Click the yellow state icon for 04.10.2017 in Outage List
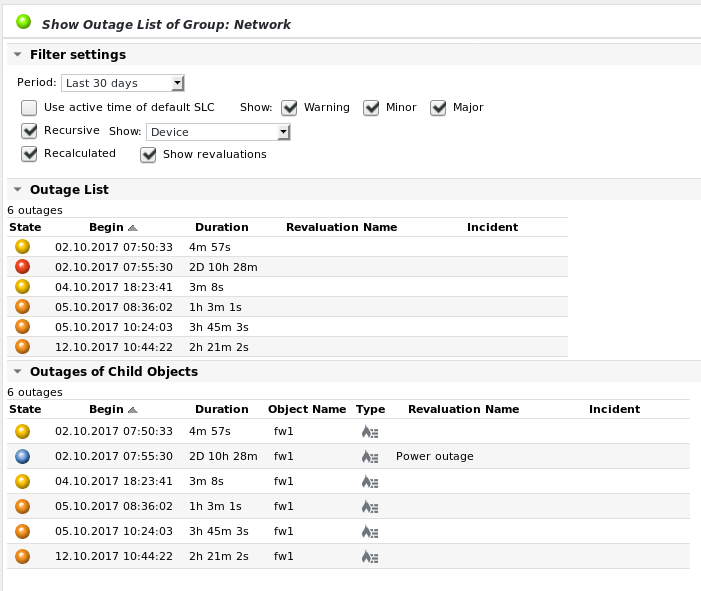 (23, 287)
